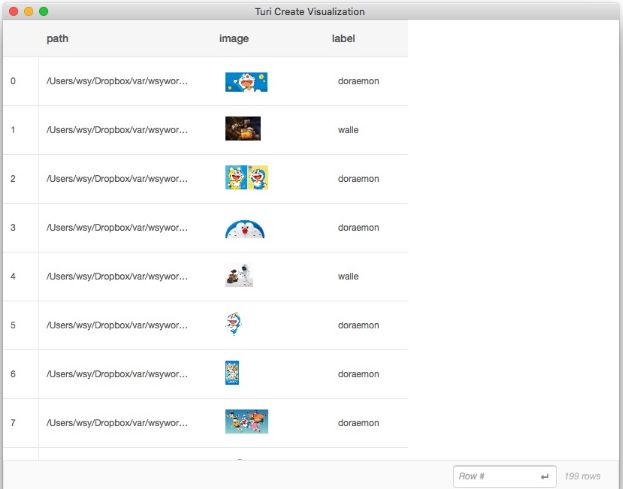Click the 199 rows count text

[582, 476]
